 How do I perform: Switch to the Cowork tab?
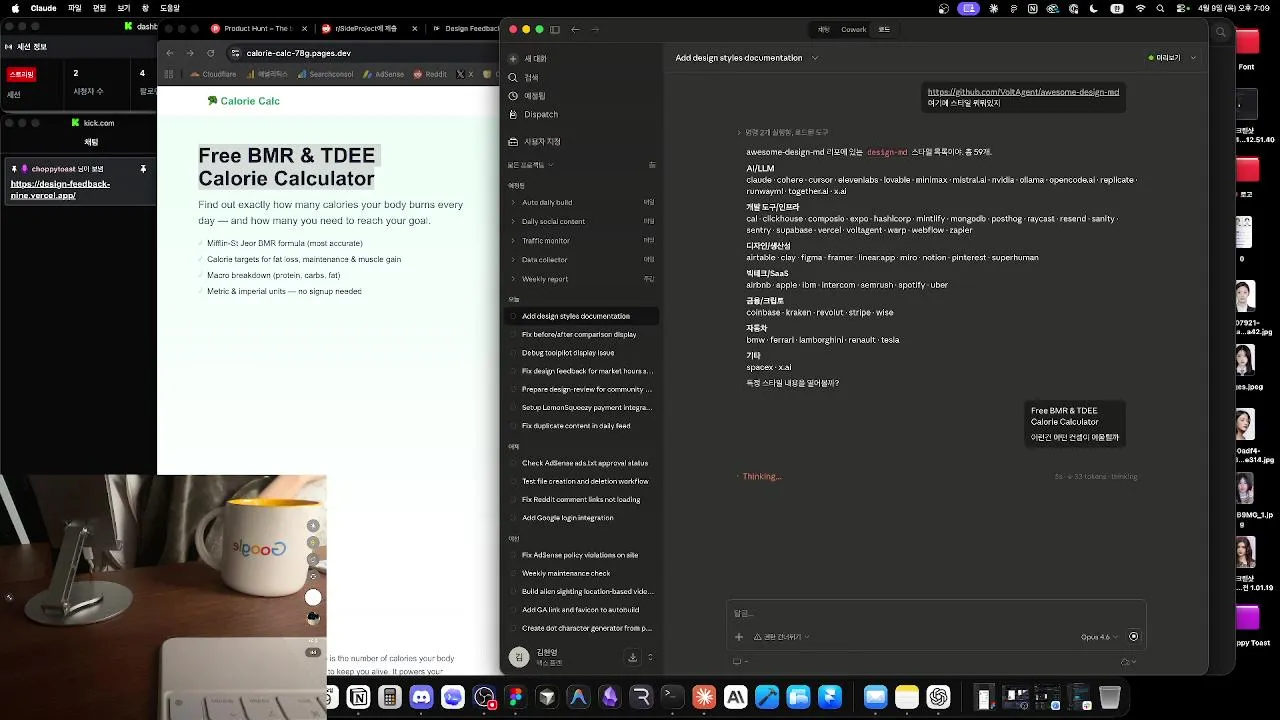point(854,30)
